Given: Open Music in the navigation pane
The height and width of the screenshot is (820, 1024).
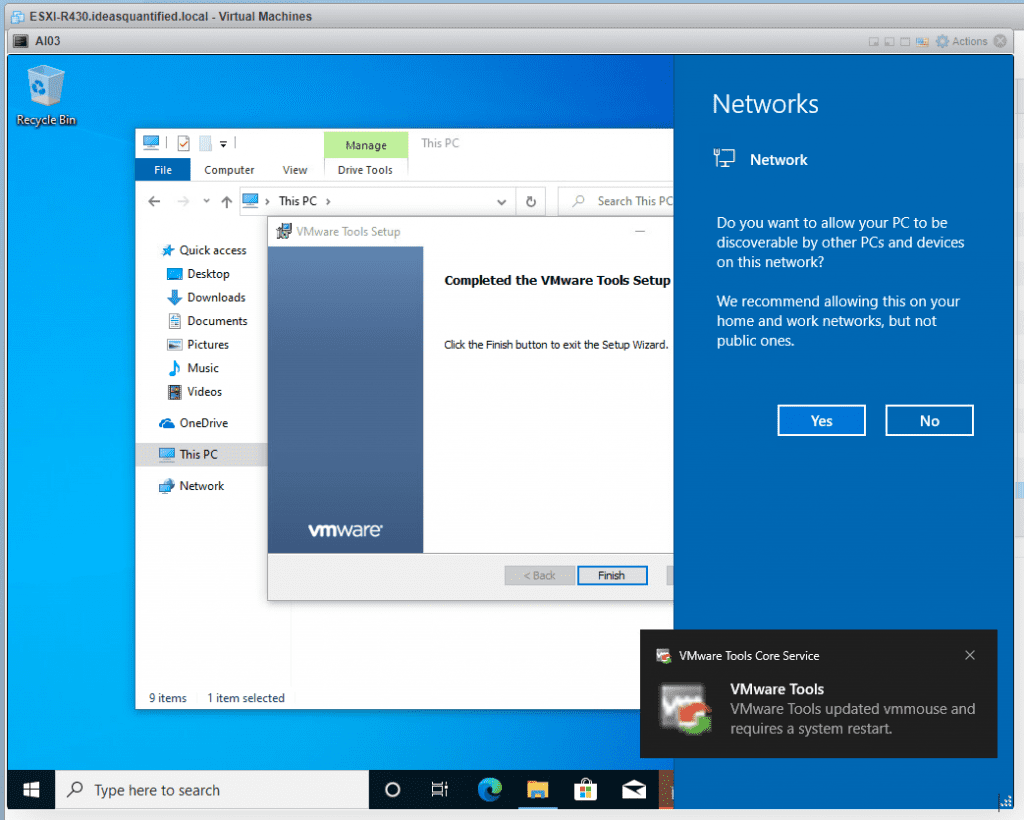Looking at the screenshot, I should coord(193,368).
